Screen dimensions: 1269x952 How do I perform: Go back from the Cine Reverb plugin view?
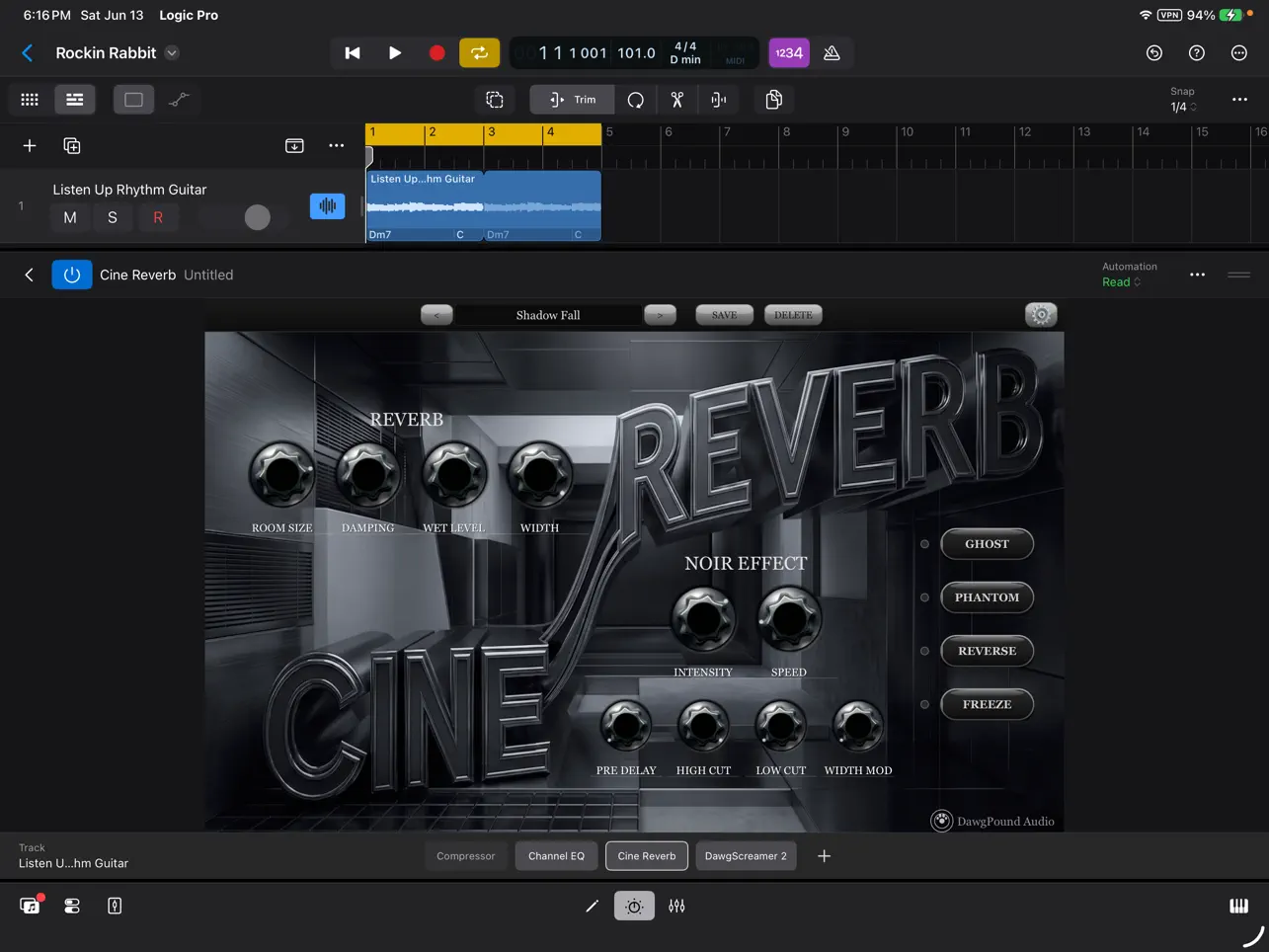coord(29,275)
